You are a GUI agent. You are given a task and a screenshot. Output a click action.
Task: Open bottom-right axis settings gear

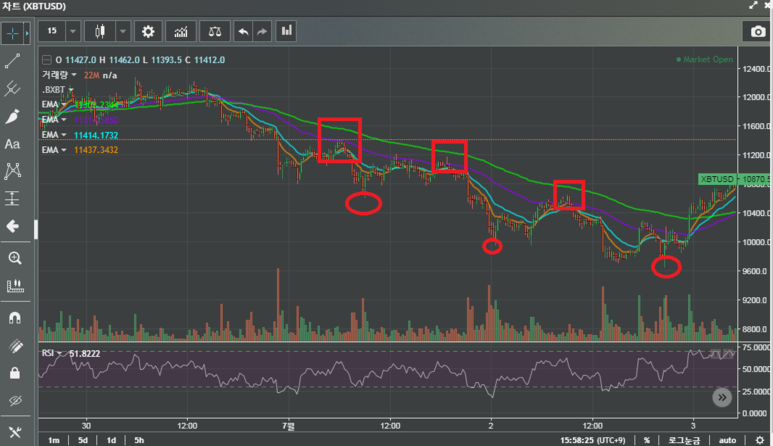click(x=760, y=440)
